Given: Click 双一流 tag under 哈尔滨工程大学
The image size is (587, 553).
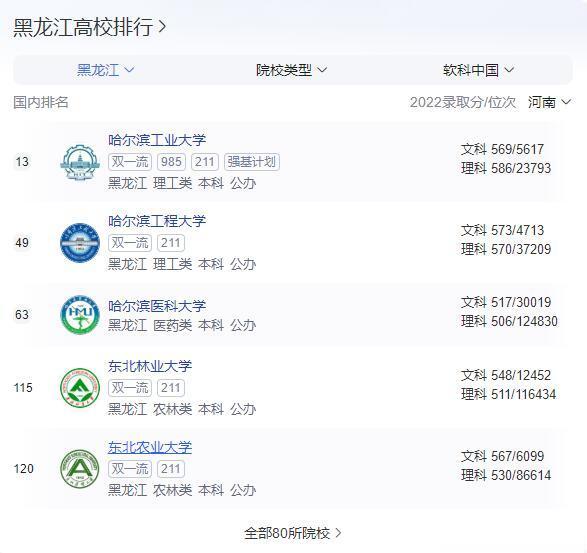Looking at the screenshot, I should coord(130,243).
